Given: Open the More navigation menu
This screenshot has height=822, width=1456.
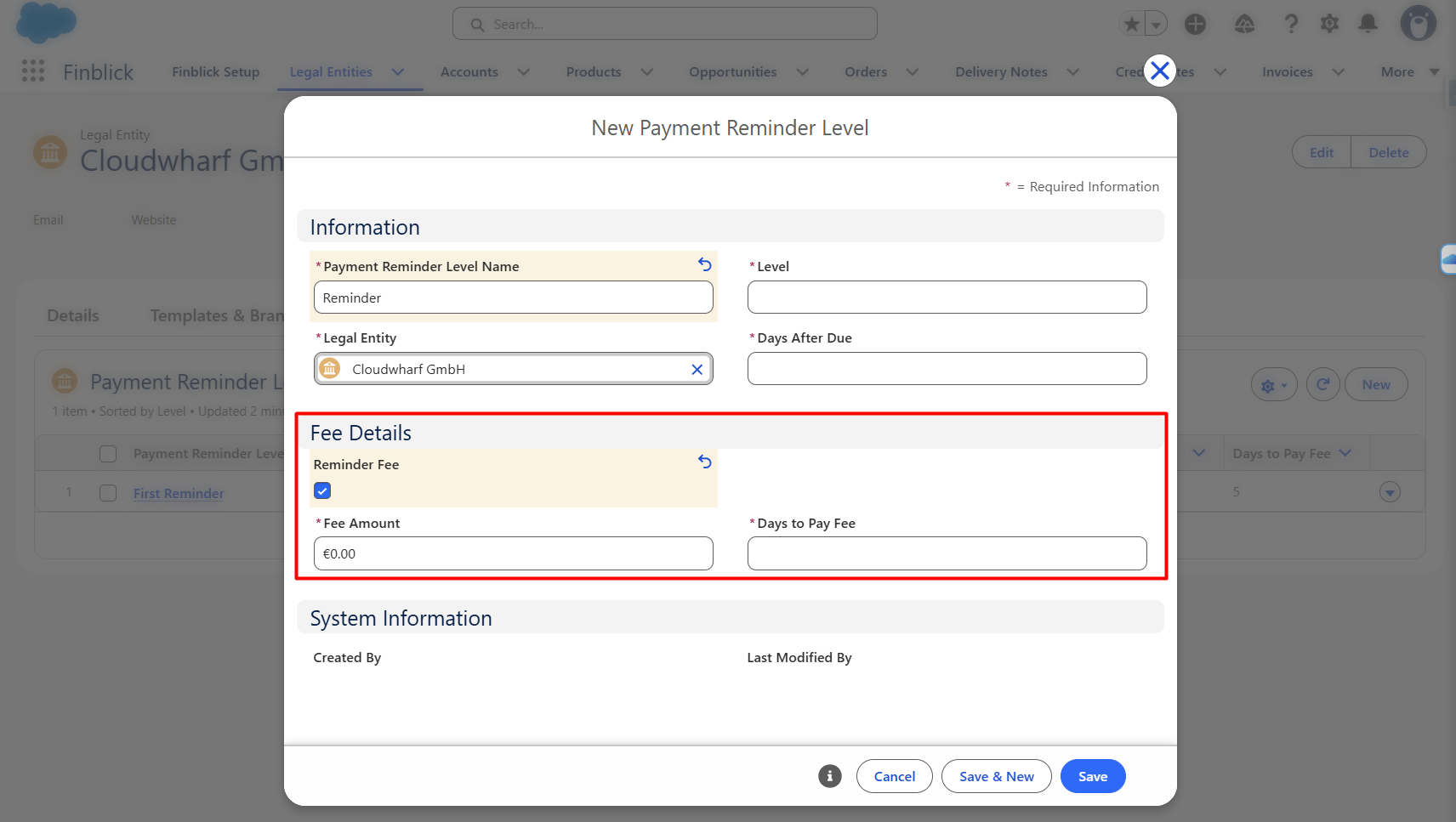Looking at the screenshot, I should tap(1410, 72).
